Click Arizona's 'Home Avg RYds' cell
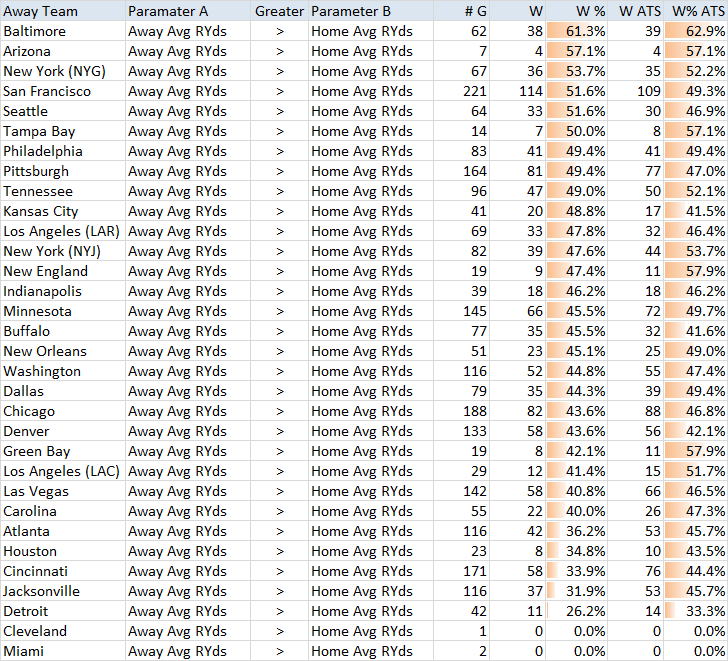The image size is (728, 661). click(x=371, y=51)
